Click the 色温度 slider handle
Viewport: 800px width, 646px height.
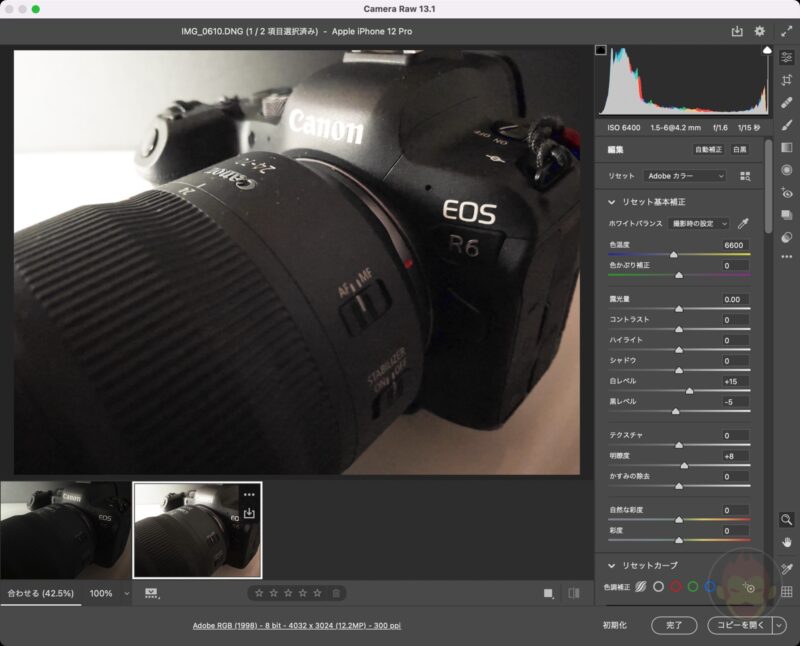click(x=673, y=255)
